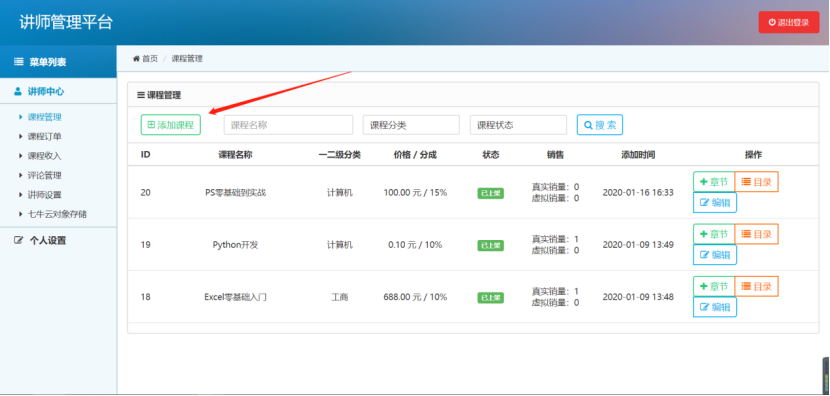This screenshot has height=396, width=830.
Task: Select the Excel零基础入门 course name
Action: pos(236,297)
